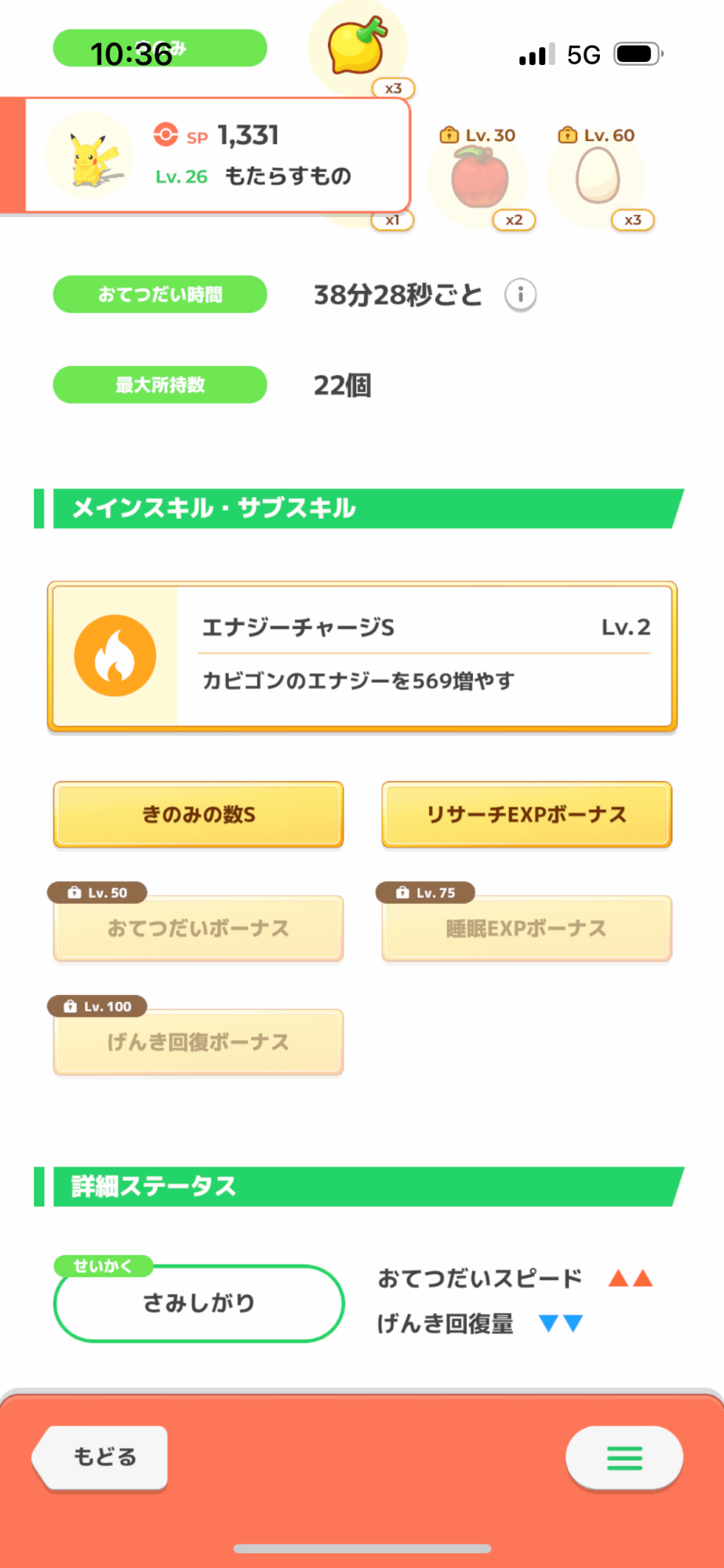Open the エナジーチャージS main skill card
This screenshot has height=1568, width=724.
[424, 655]
